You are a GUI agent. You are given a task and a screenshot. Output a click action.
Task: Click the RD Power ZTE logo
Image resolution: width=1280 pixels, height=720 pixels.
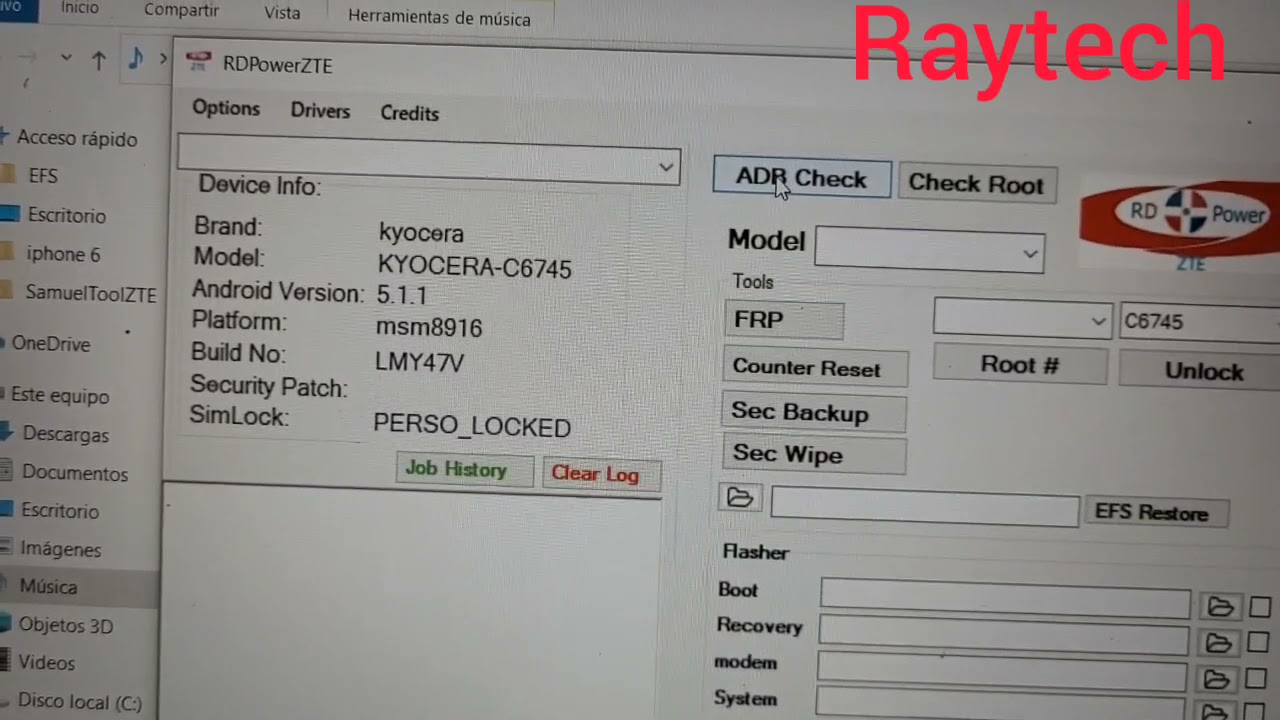[x=1180, y=223]
